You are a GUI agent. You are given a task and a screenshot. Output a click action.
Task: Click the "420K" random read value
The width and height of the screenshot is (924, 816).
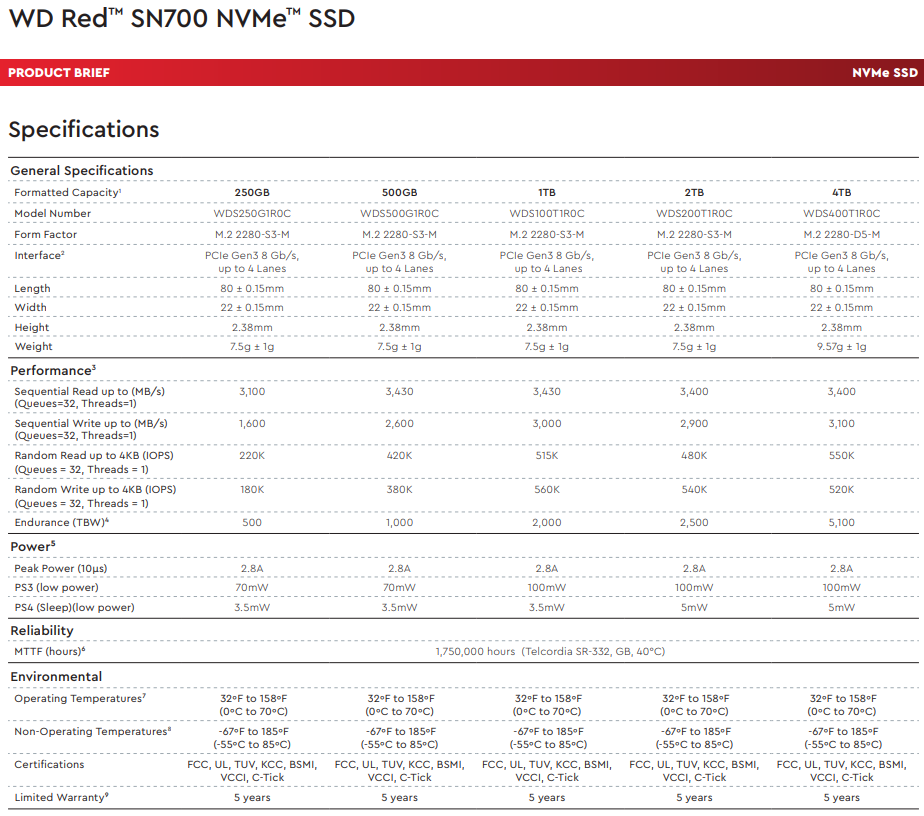point(400,455)
